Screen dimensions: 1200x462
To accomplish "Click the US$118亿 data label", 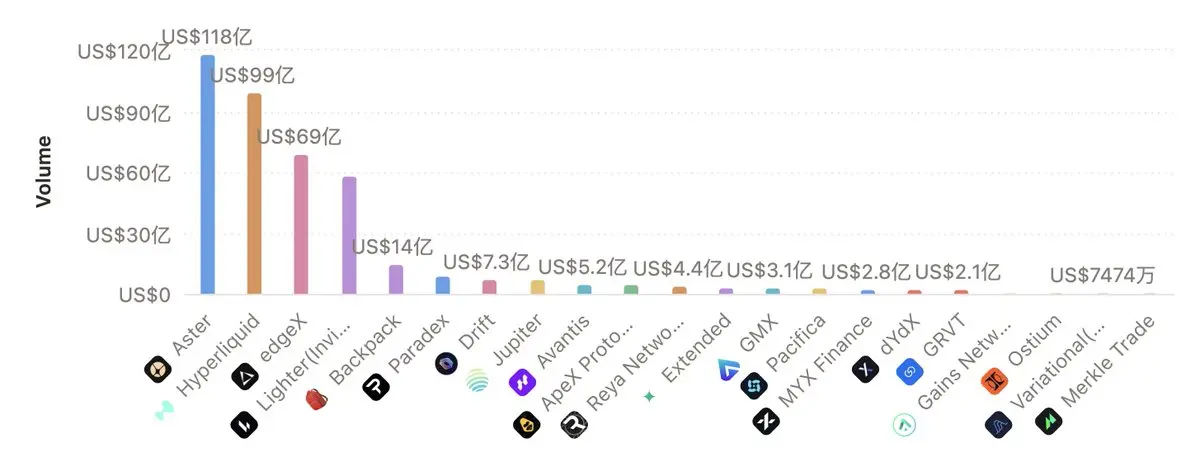I will (x=207, y=37).
